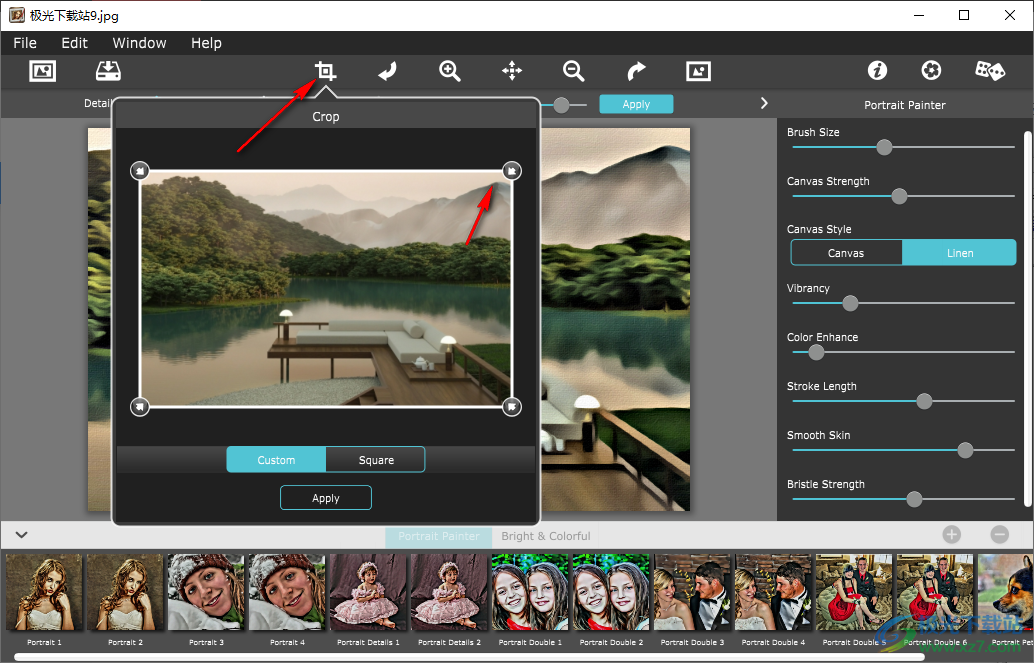Image resolution: width=1034 pixels, height=663 pixels.
Task: Select Portrait Double 2 preset
Action: click(x=611, y=592)
